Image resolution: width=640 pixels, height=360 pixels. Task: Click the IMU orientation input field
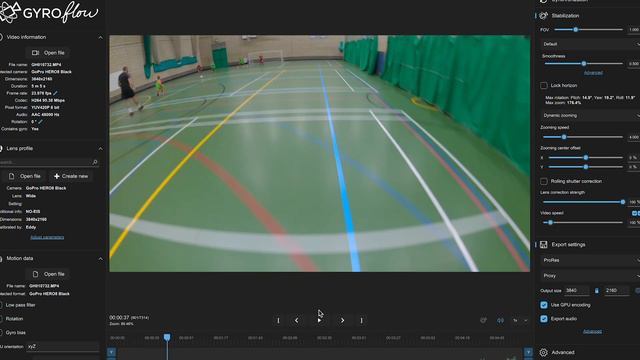coord(62,346)
